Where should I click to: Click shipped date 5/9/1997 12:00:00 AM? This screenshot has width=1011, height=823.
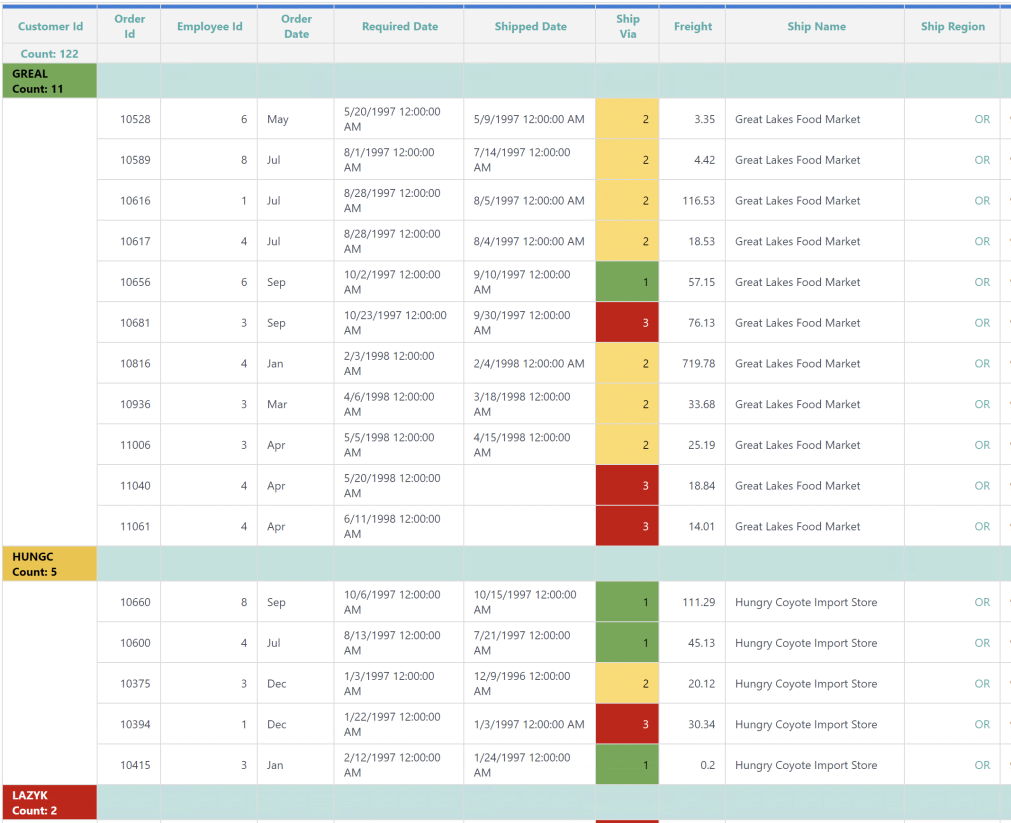point(530,119)
